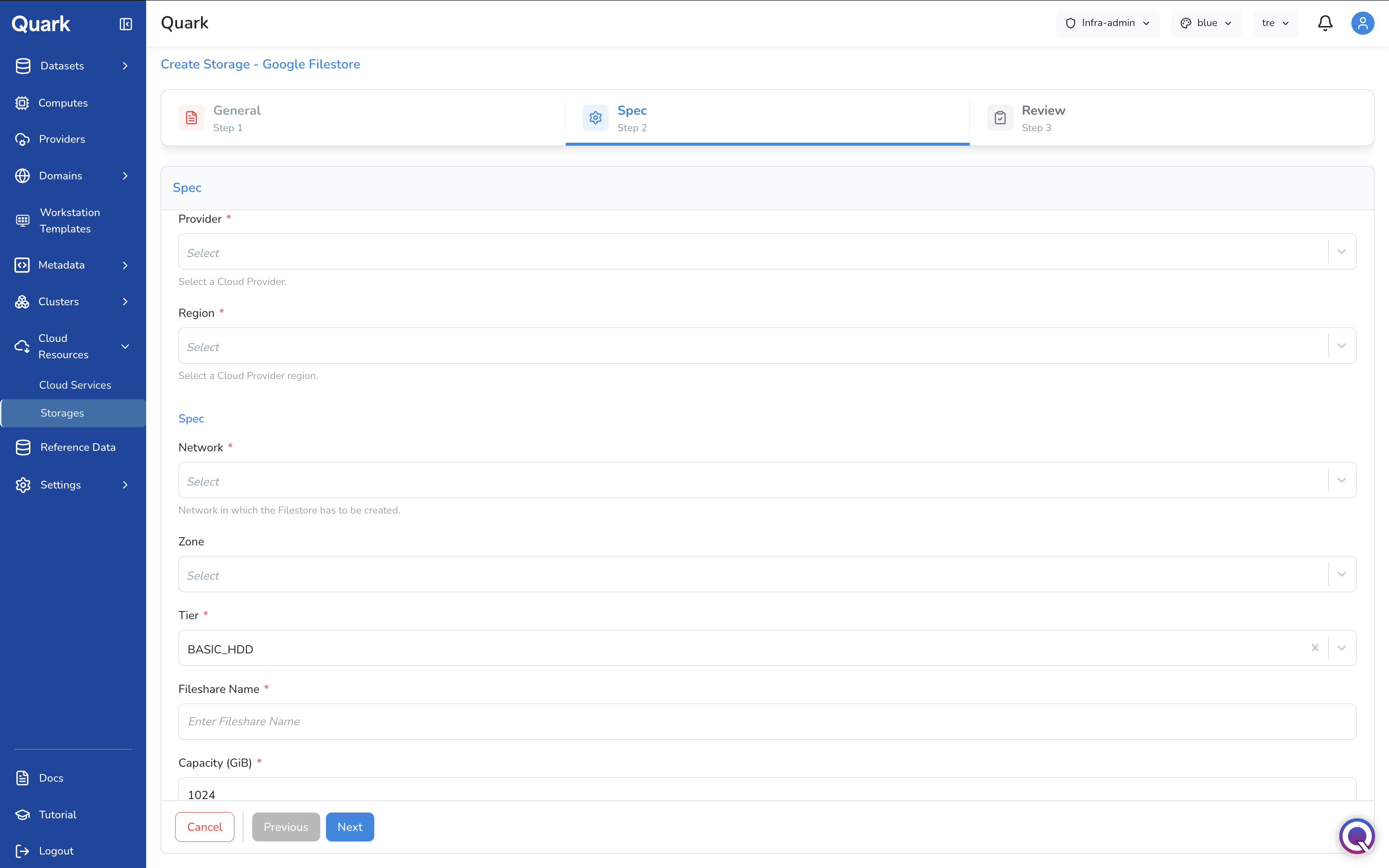Click the Next button

pos(350,827)
